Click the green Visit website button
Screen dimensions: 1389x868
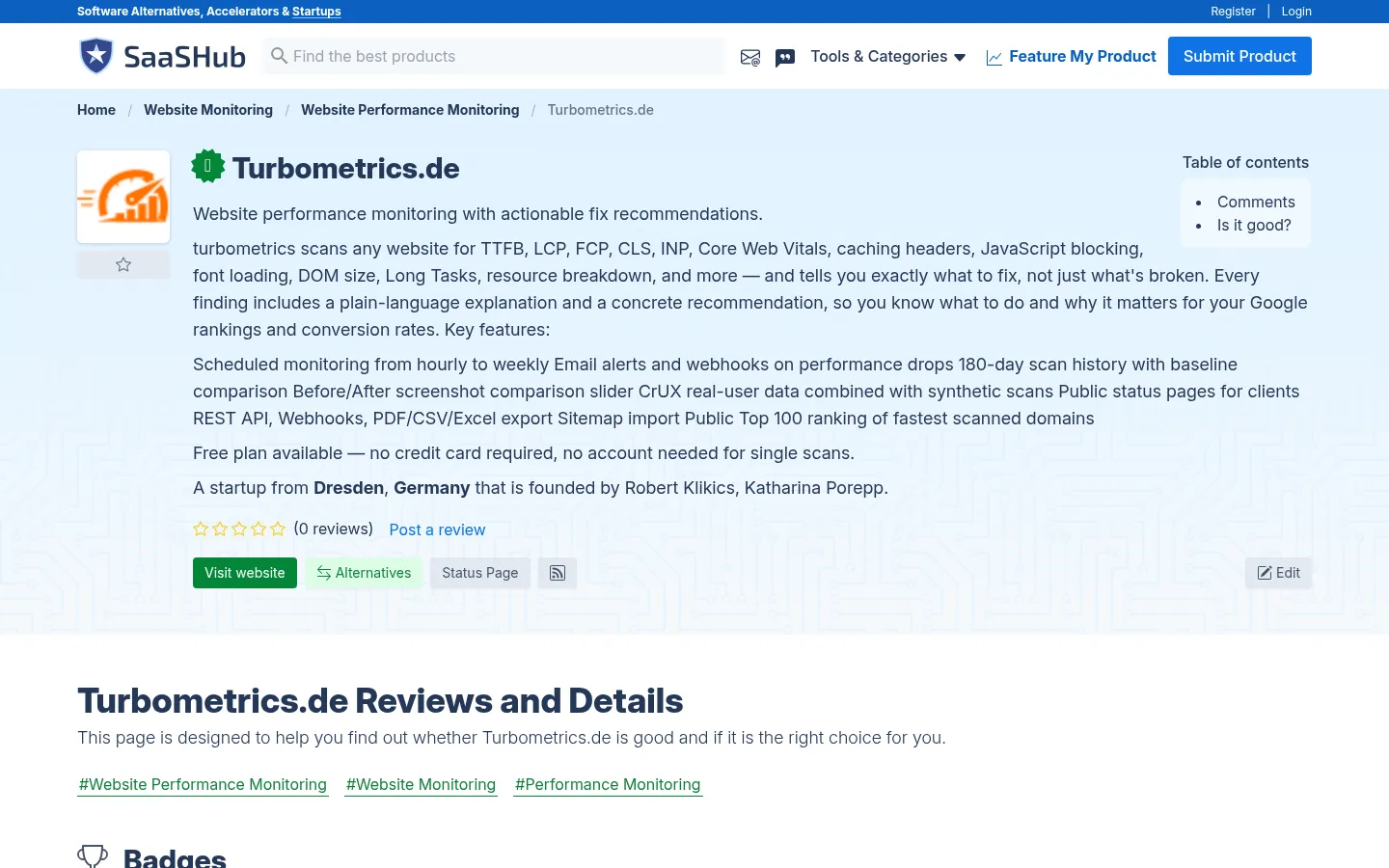pos(245,573)
